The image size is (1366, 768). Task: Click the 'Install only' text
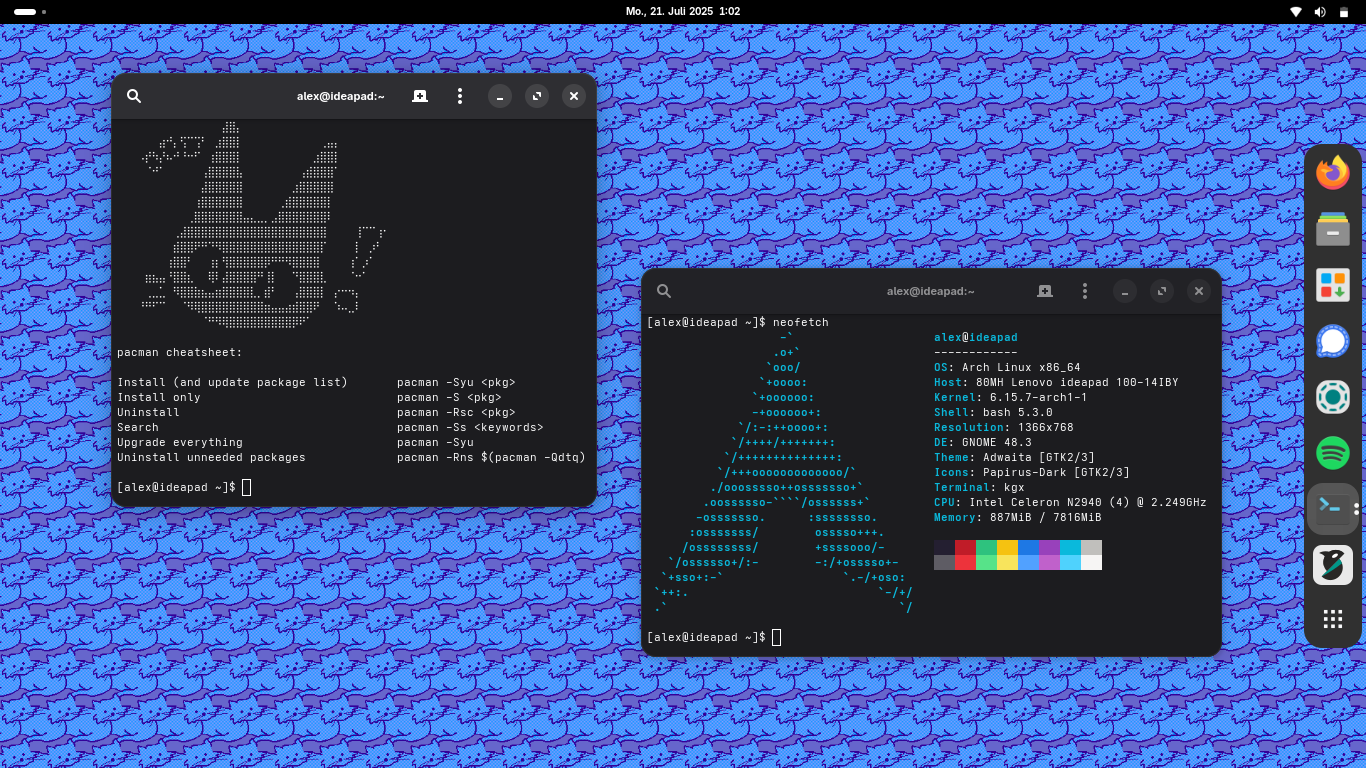coord(159,397)
